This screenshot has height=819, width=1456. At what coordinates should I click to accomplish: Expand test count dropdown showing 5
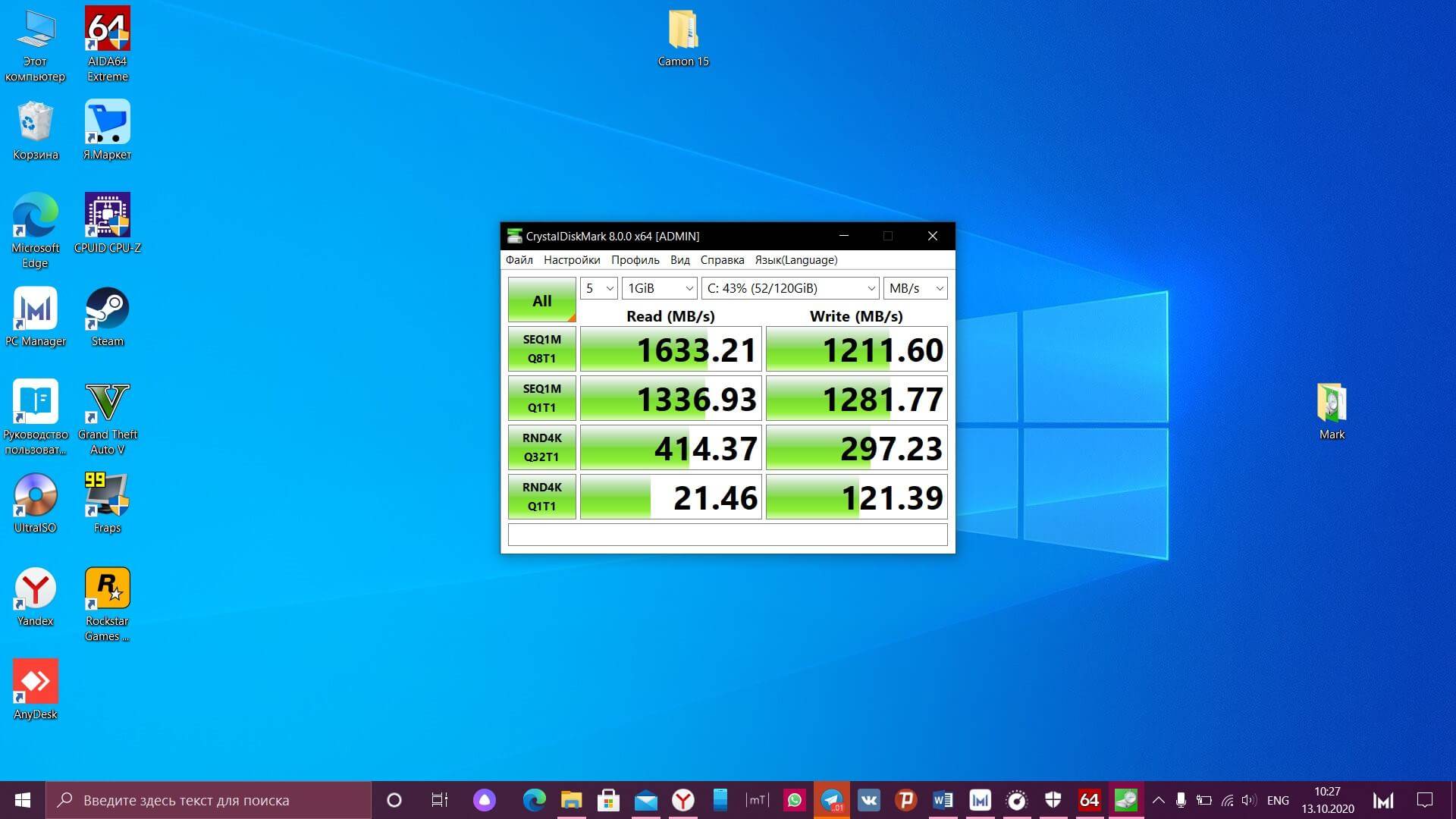(x=598, y=288)
